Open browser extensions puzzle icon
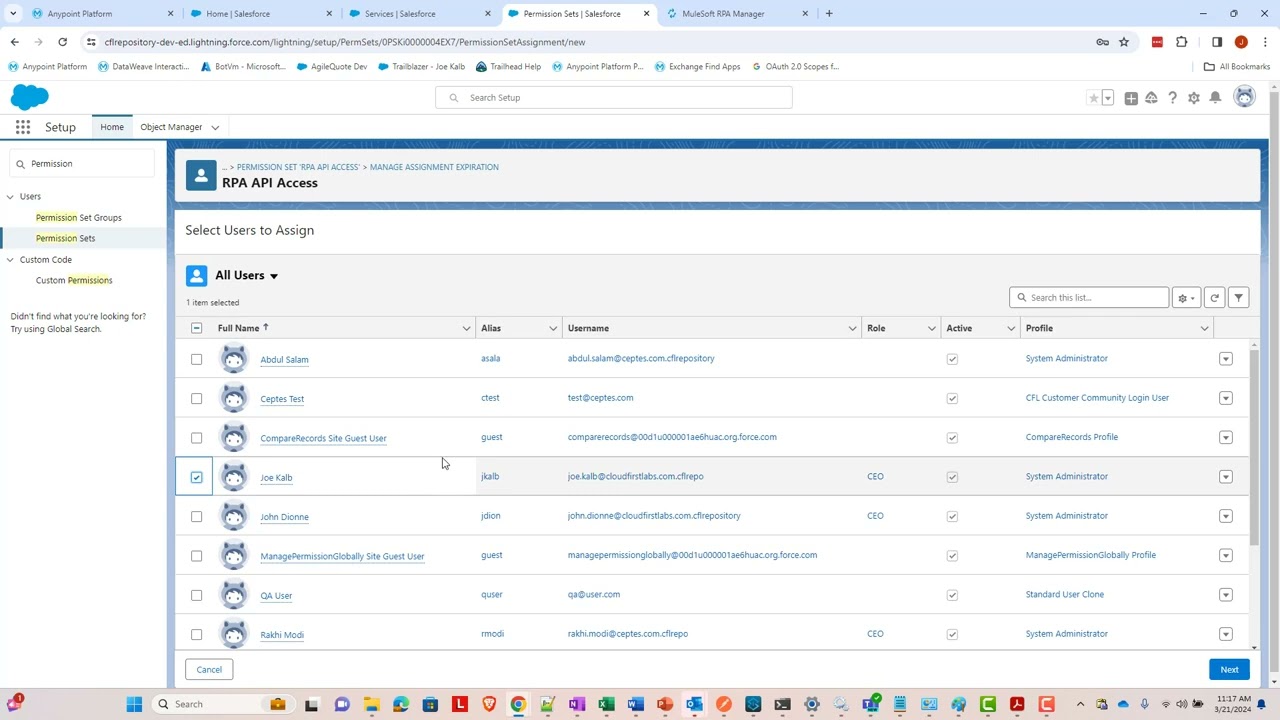 click(x=1182, y=42)
